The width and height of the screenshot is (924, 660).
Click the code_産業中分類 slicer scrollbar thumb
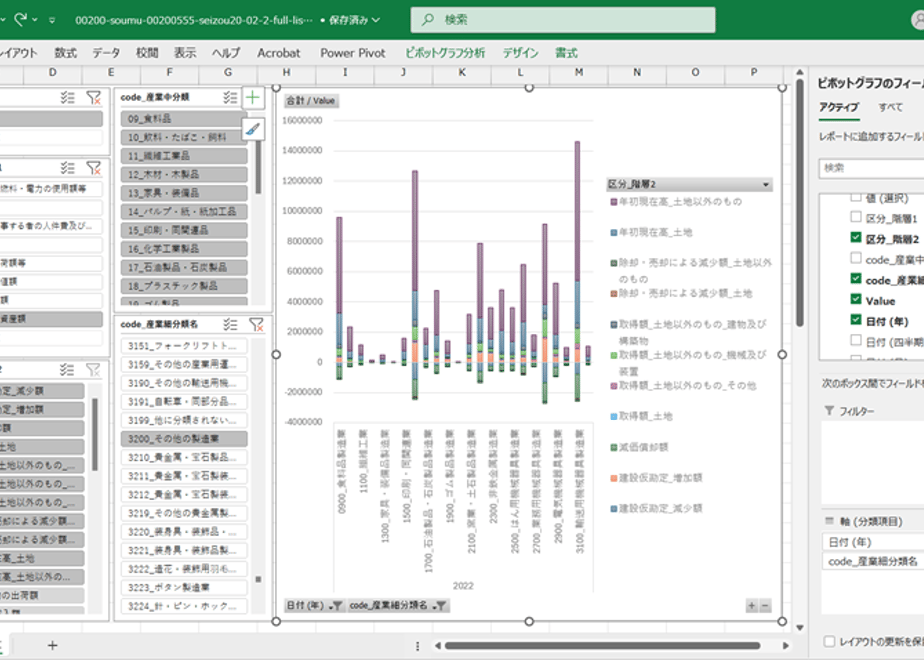click(258, 167)
